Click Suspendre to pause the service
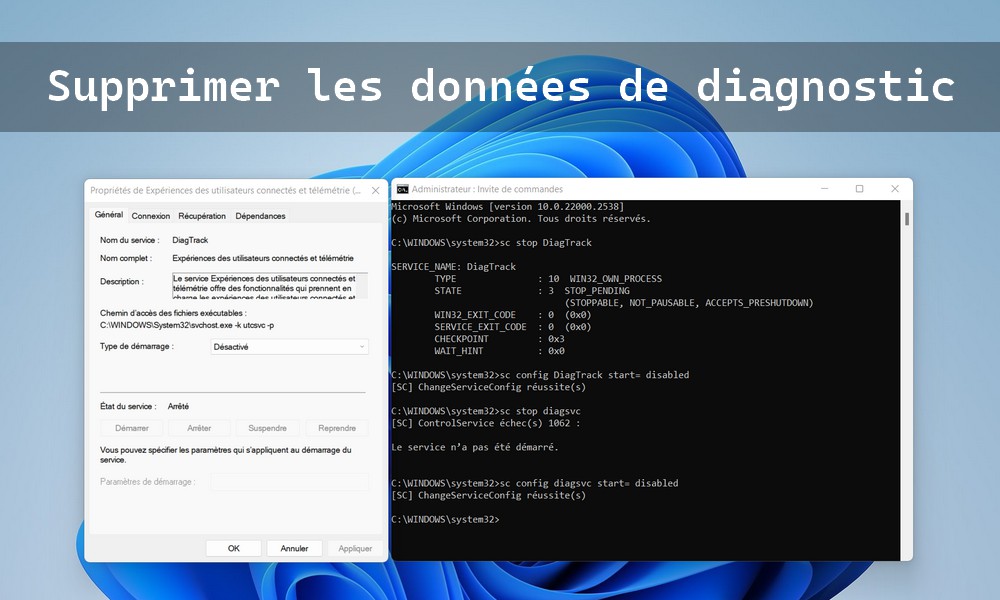The image size is (1000, 600). pyautogui.click(x=268, y=427)
